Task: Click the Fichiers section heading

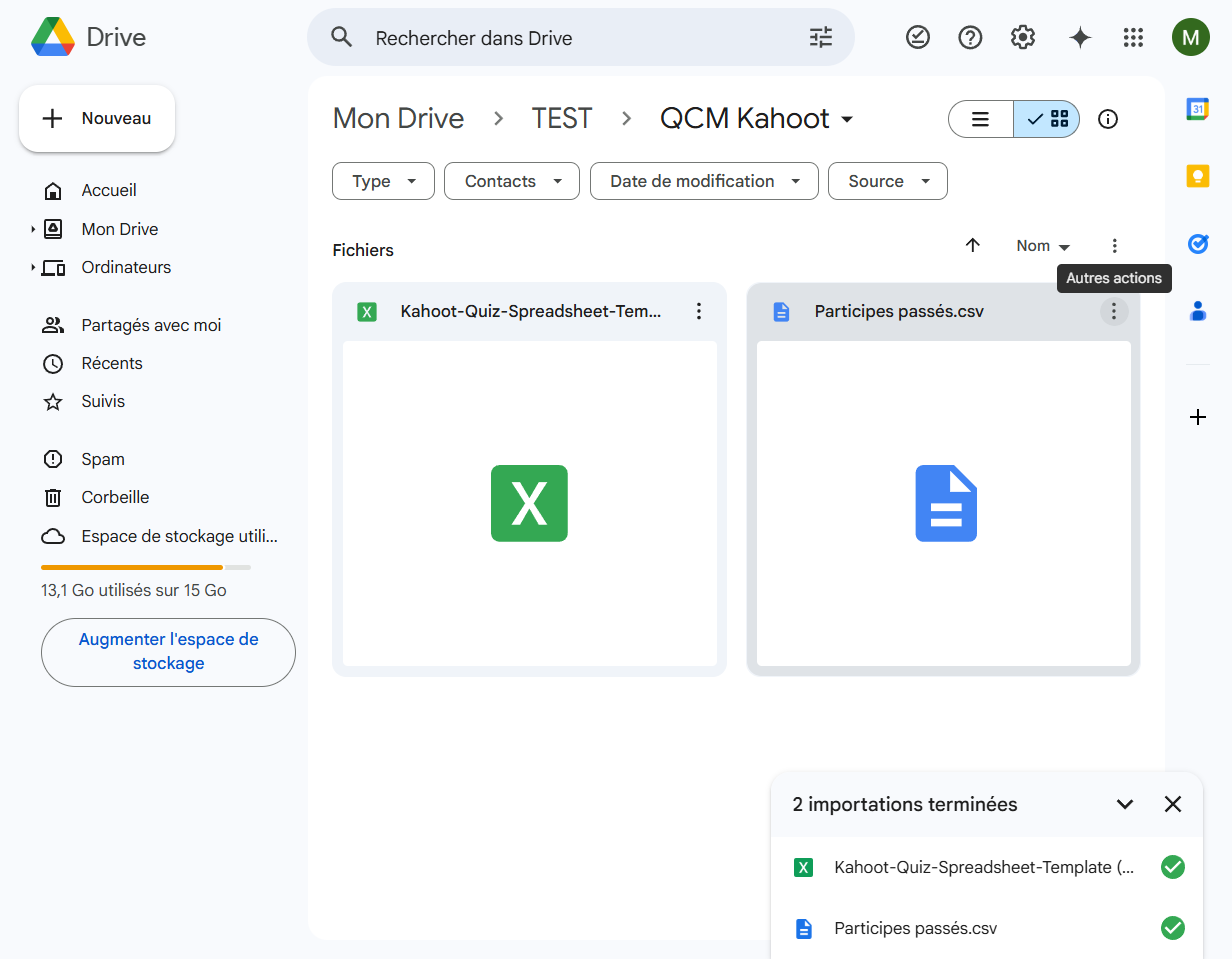Action: [363, 250]
